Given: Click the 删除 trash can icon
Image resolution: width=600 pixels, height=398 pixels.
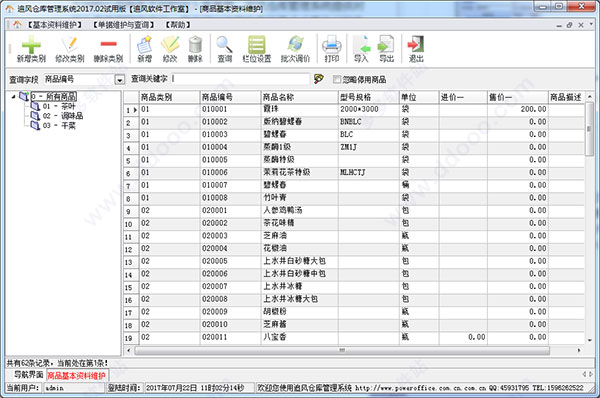Looking at the screenshot, I should [x=195, y=45].
